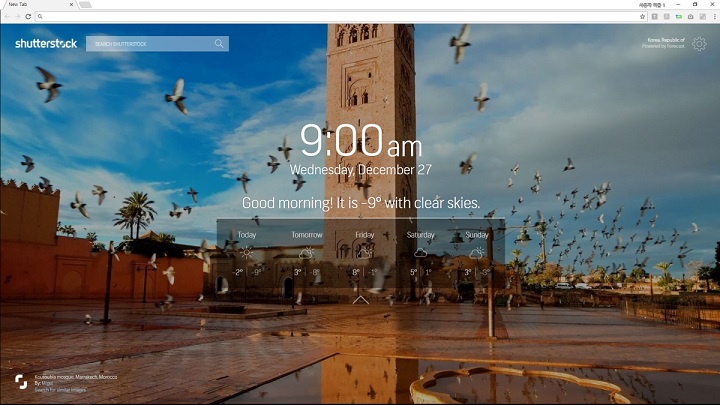Image resolution: width=720 pixels, height=405 pixels.
Task: Select the Sunday forecast label
Action: click(x=477, y=235)
